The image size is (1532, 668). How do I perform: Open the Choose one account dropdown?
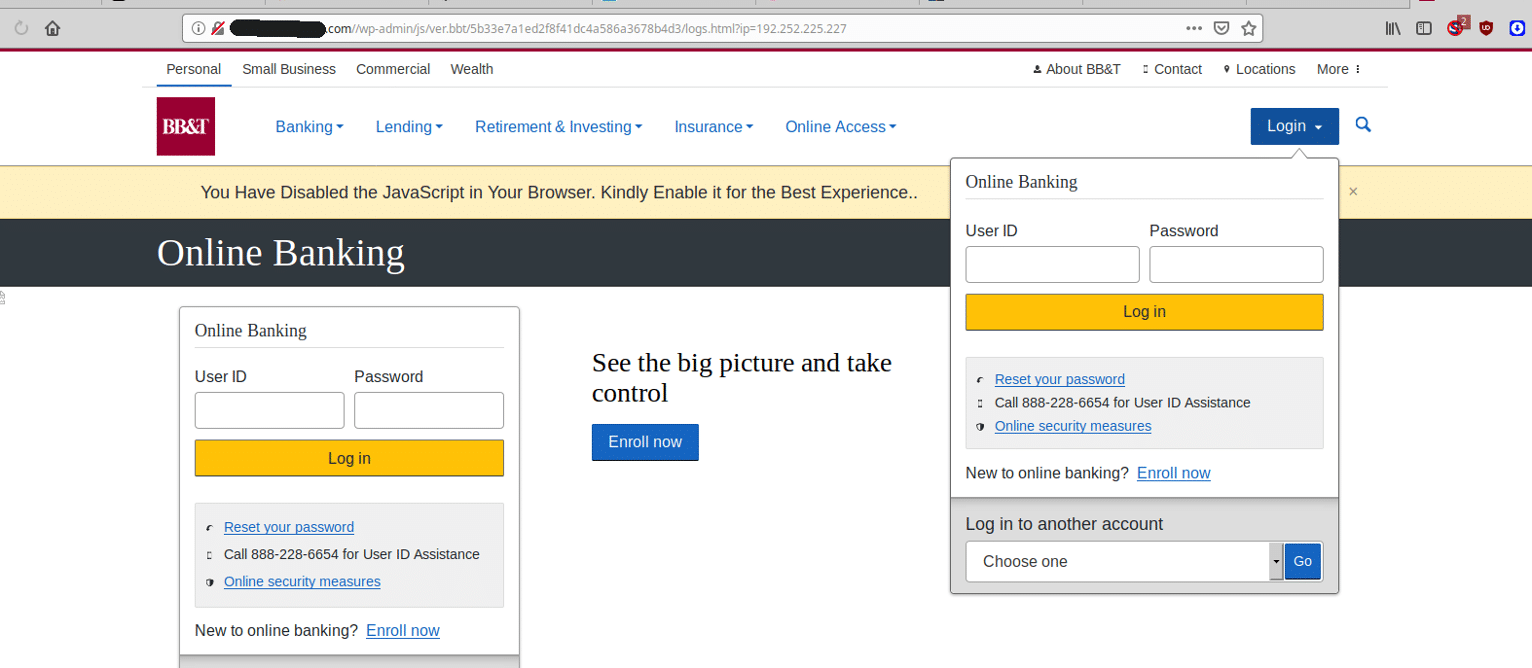click(x=1124, y=562)
